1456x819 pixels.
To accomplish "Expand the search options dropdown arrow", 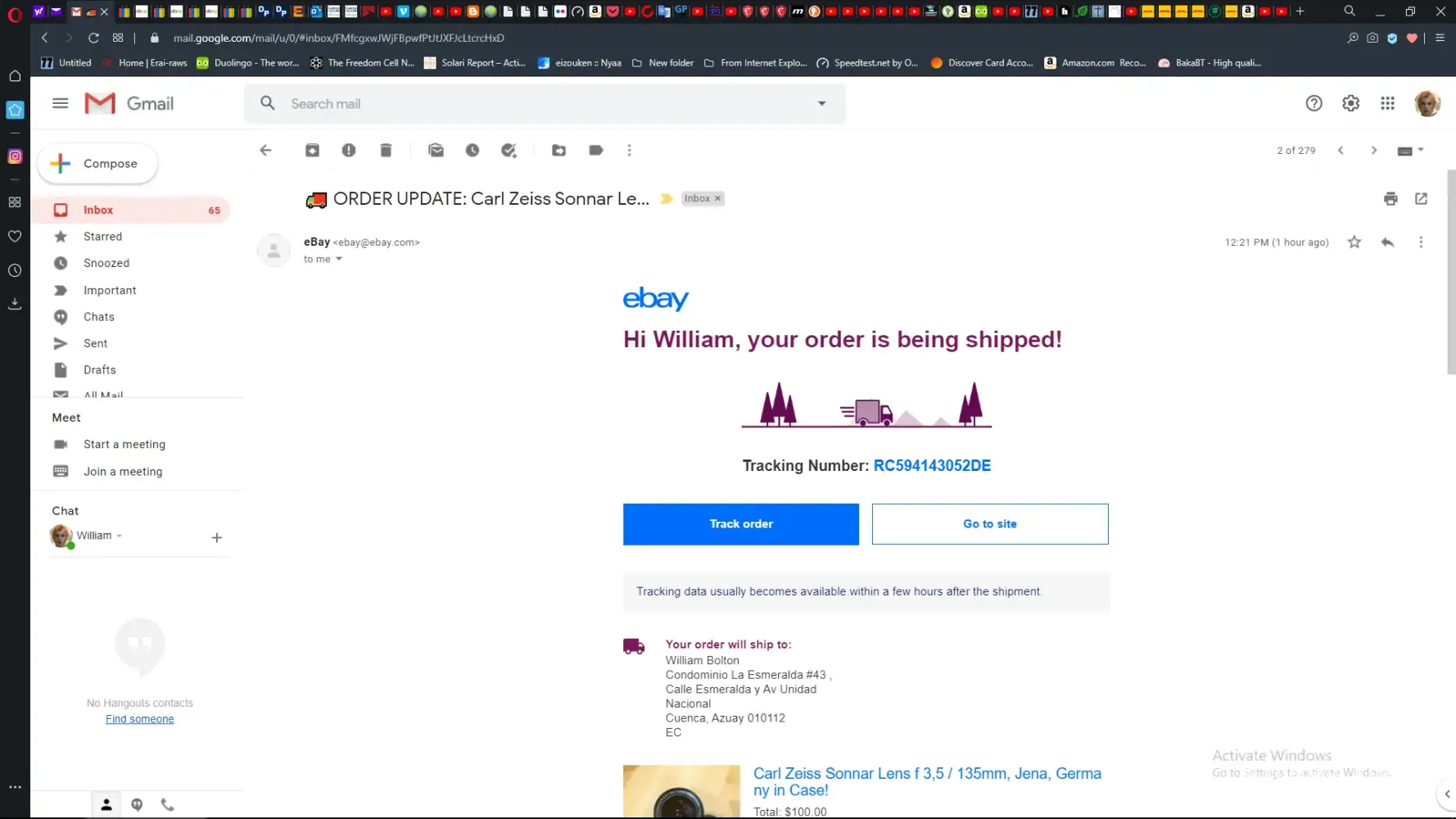I will [x=821, y=103].
